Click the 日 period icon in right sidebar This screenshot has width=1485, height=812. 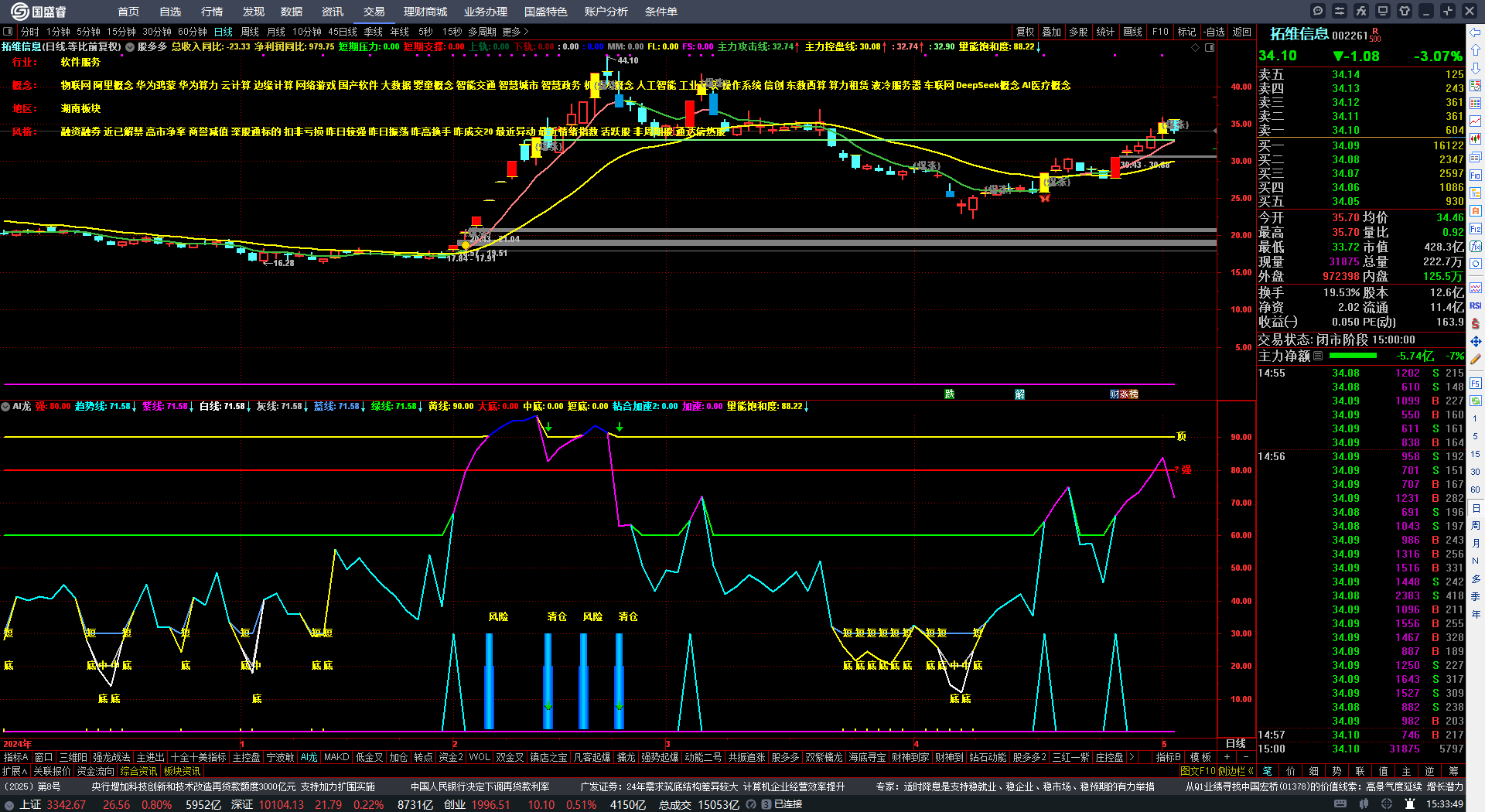1476,508
